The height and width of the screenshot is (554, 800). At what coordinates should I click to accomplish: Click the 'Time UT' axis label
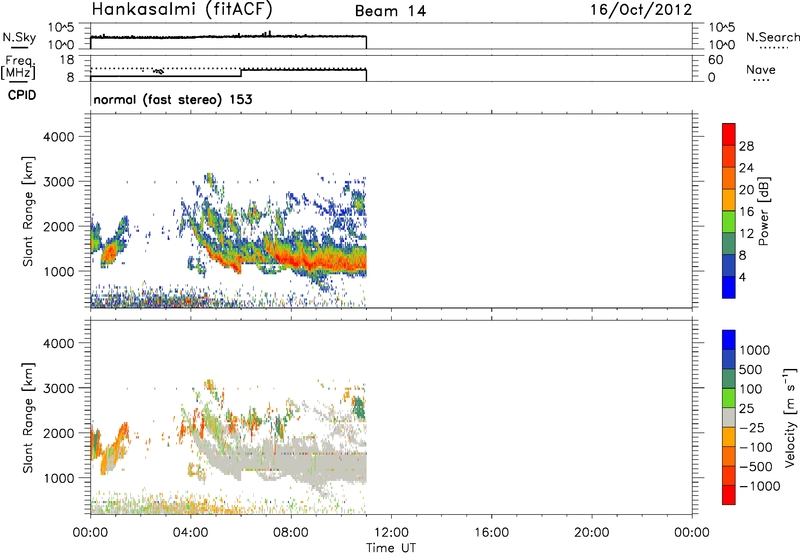point(391,548)
